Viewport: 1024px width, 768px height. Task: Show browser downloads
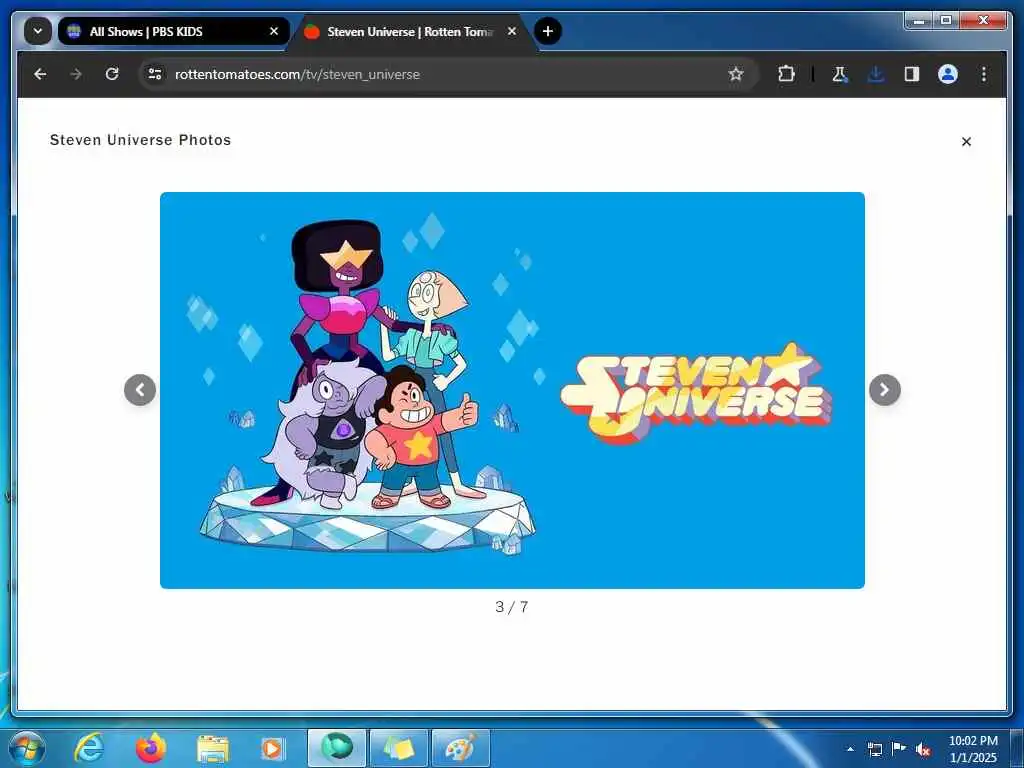[x=876, y=74]
